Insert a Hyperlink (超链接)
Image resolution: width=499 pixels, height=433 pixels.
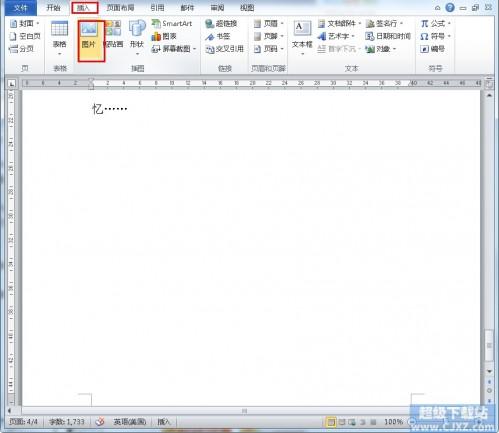221,23
